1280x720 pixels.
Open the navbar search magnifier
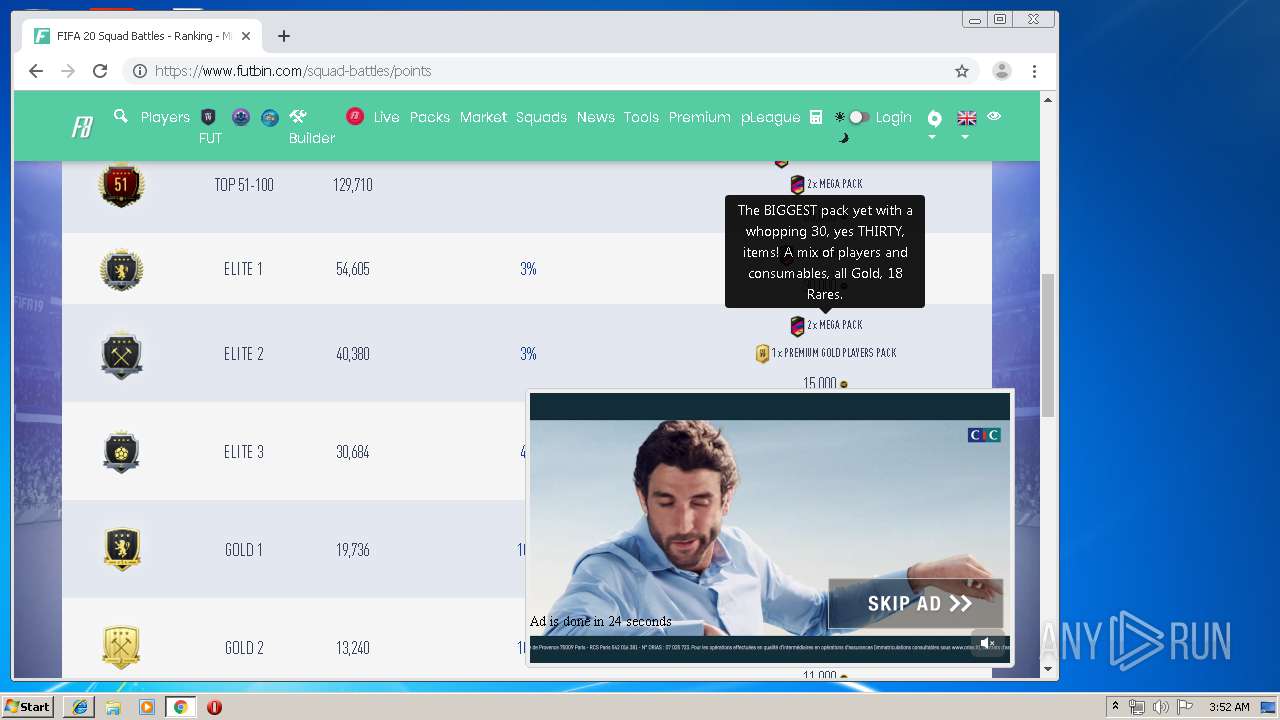pyautogui.click(x=121, y=116)
